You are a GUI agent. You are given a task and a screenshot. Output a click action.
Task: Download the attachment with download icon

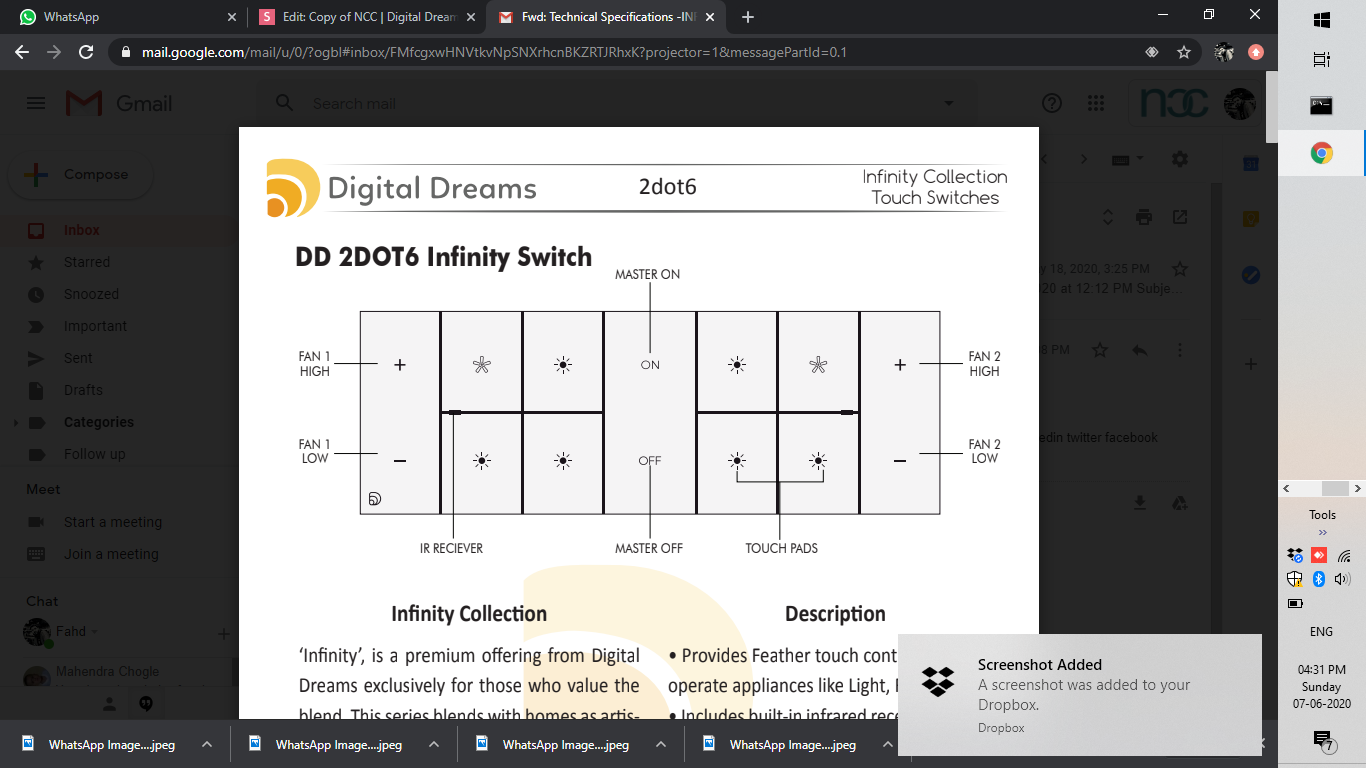click(1139, 503)
